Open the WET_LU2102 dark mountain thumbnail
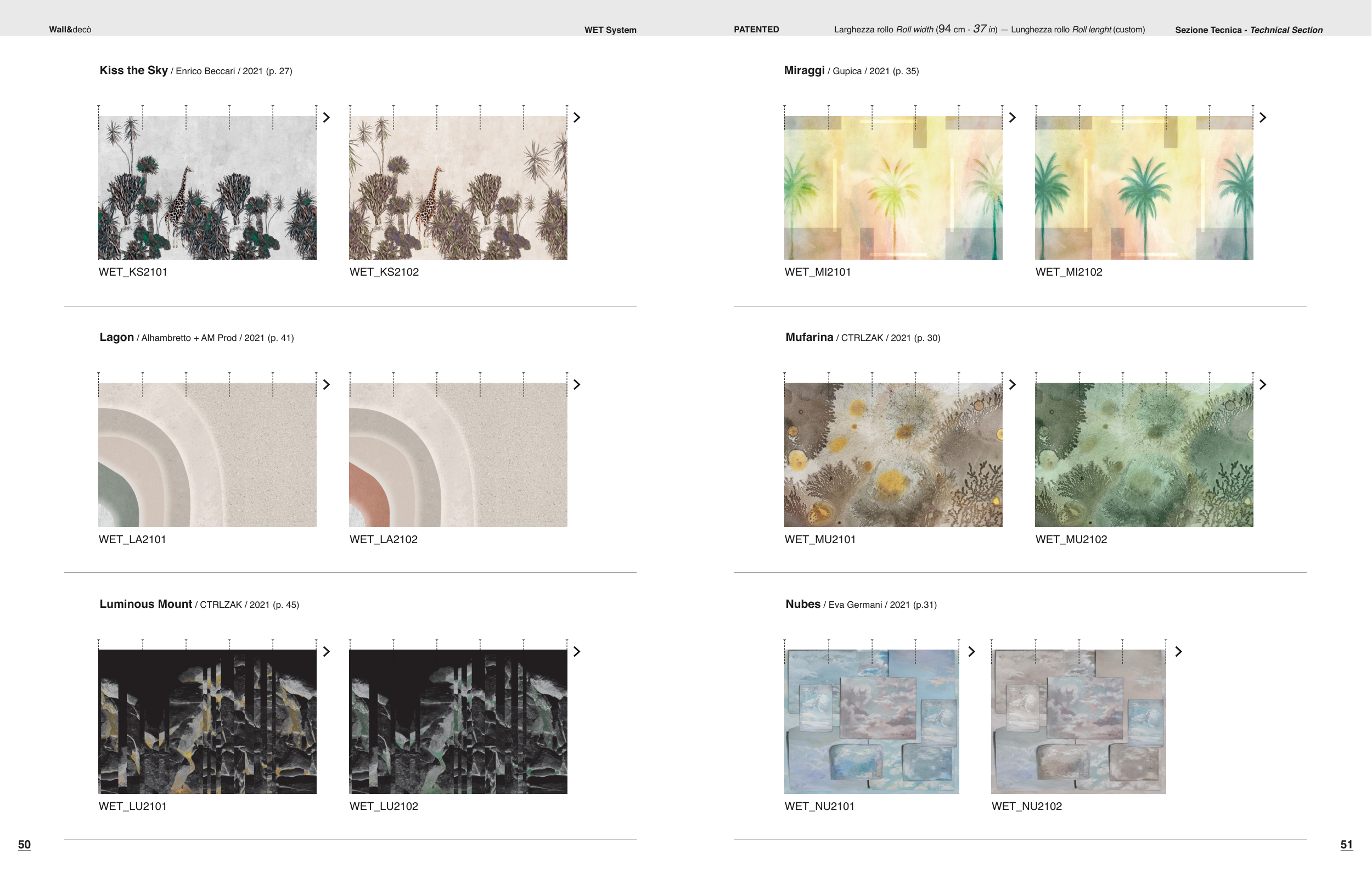The width and height of the screenshot is (1372, 889). tap(458, 722)
